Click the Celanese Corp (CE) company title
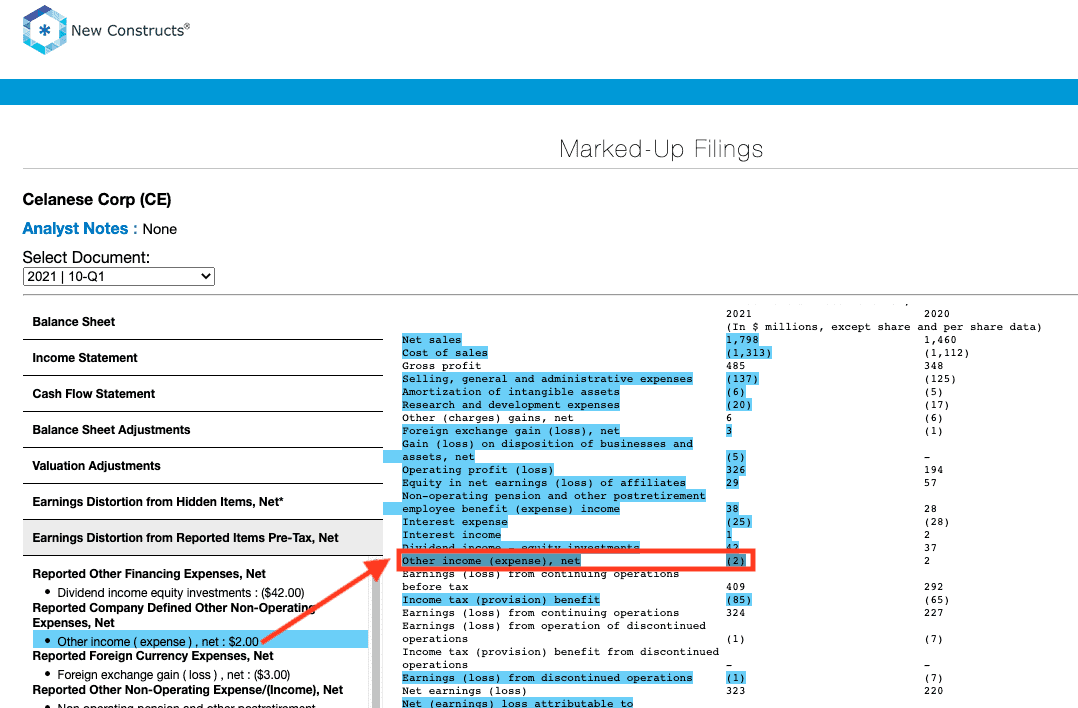1078x708 pixels. click(x=97, y=199)
